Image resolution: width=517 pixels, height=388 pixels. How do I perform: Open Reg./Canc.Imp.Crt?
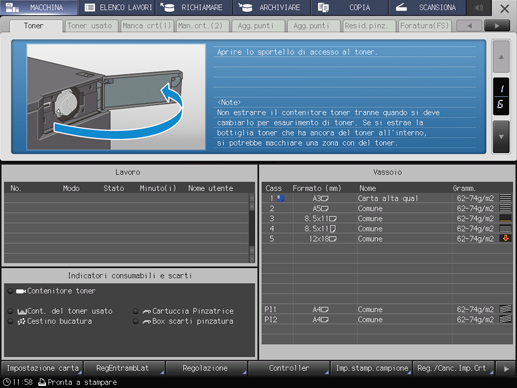coord(453,368)
